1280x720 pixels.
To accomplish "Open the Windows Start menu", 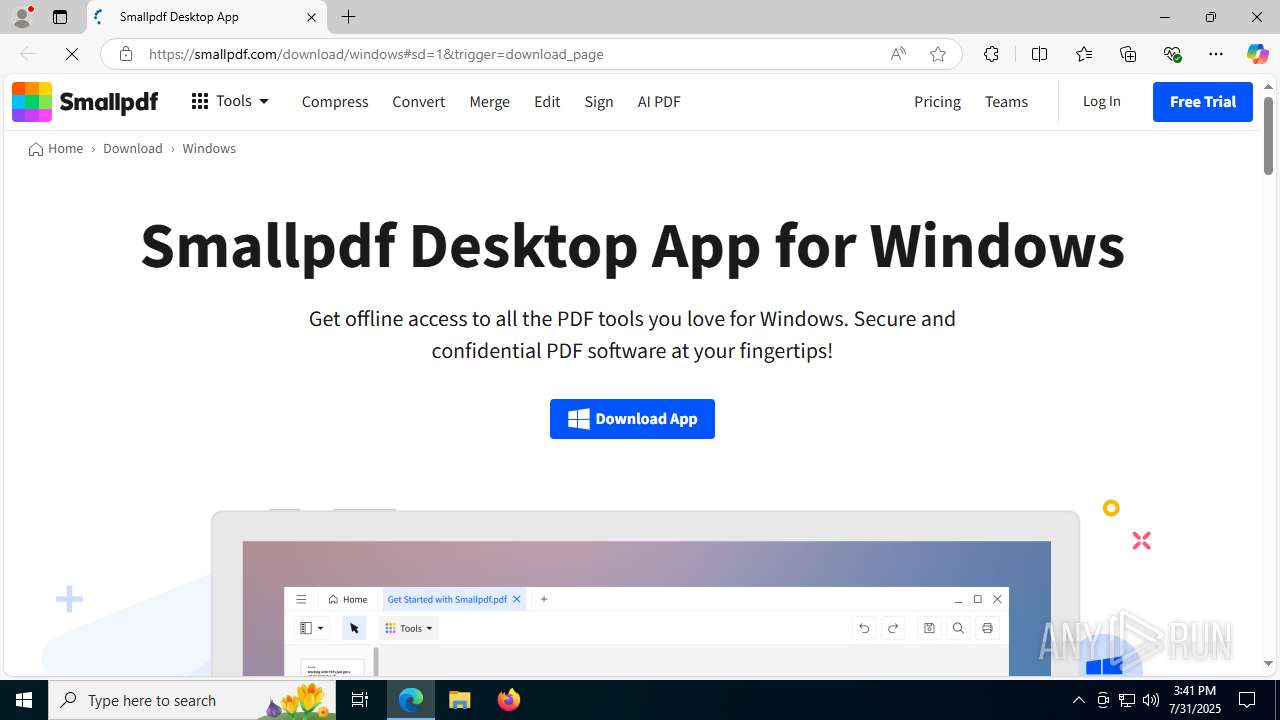I will point(24,700).
